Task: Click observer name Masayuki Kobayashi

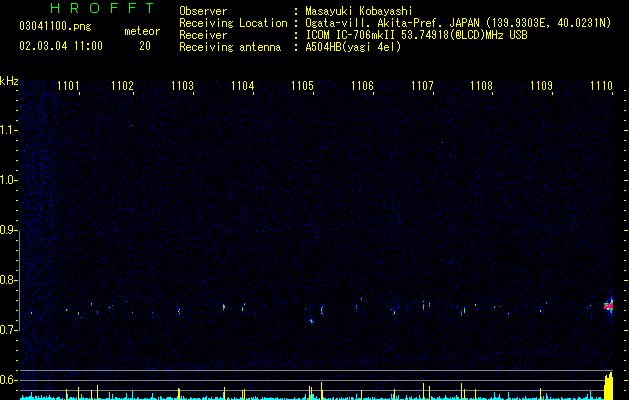Action: pyautogui.click(x=359, y=11)
